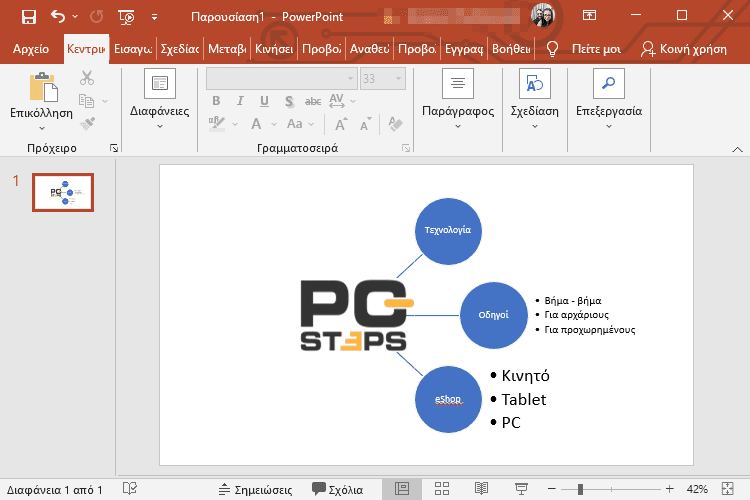This screenshot has width=750, height=500.
Task: Click the text highlight color icon
Action: (x=217, y=124)
